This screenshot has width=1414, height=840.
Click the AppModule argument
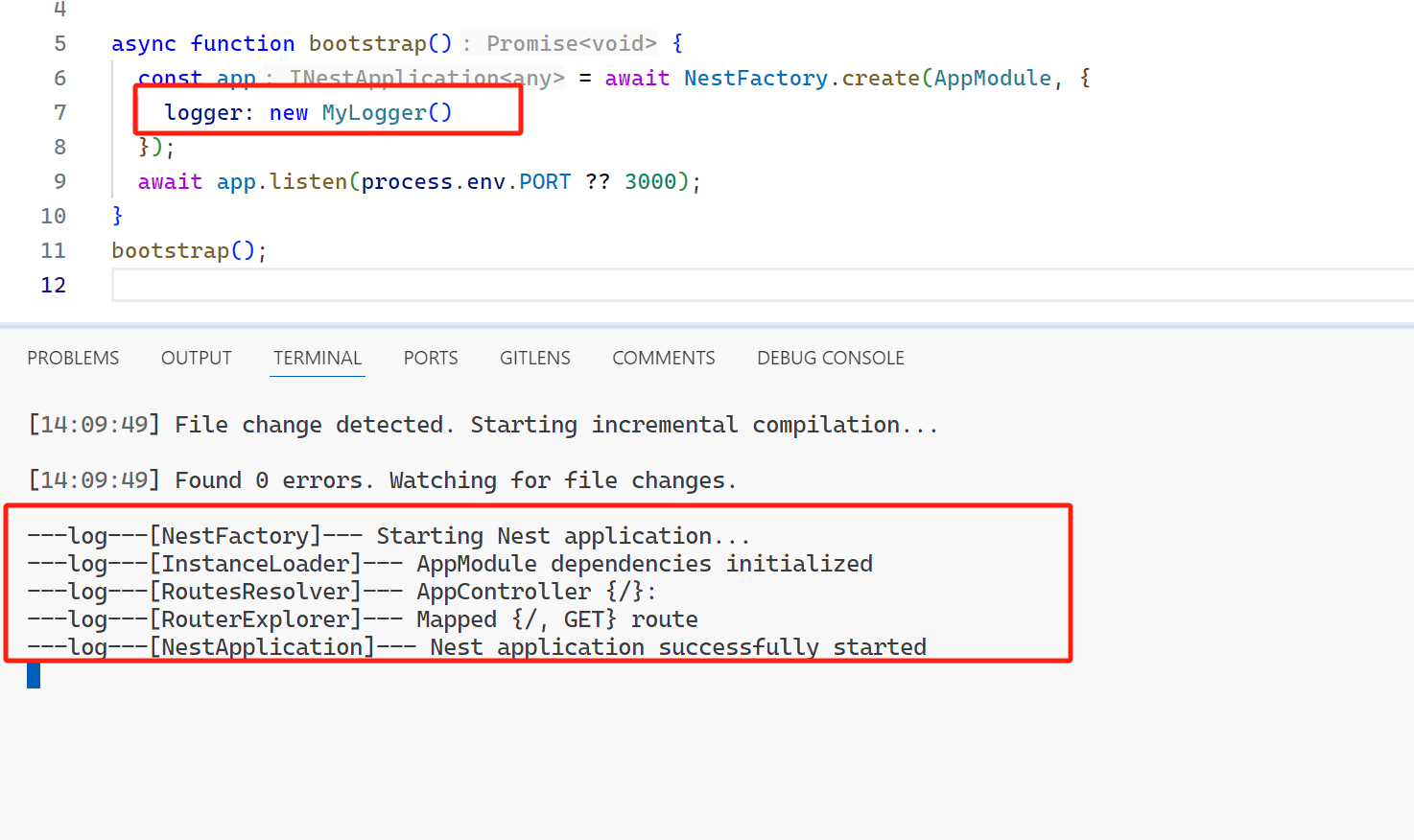tap(992, 79)
